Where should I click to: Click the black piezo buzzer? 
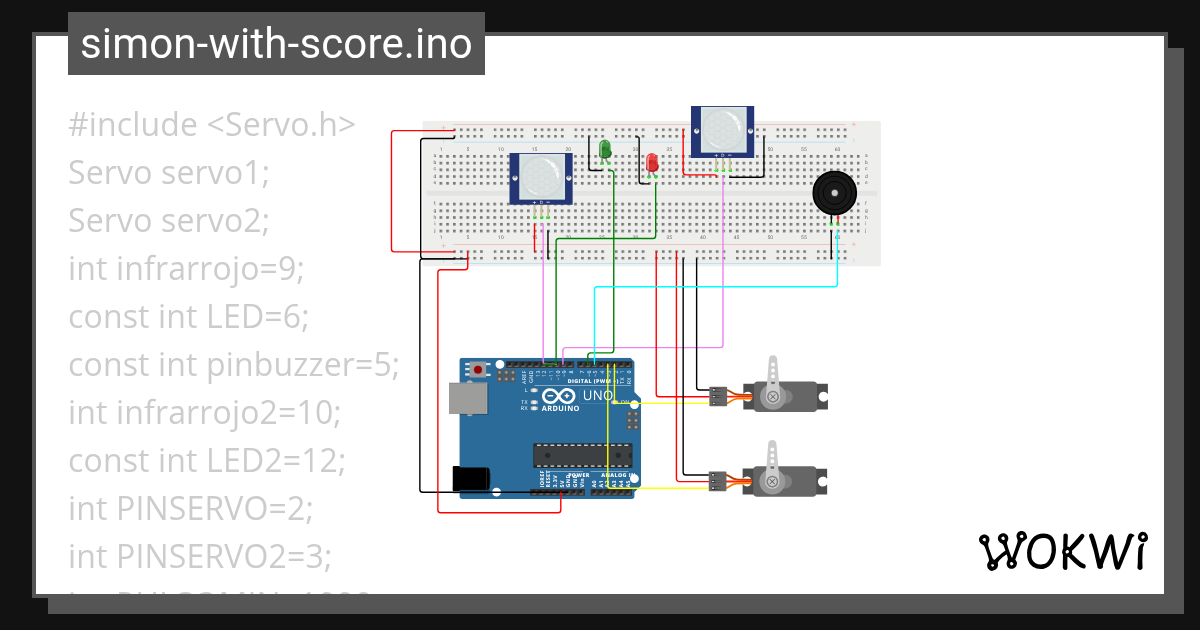[x=833, y=193]
